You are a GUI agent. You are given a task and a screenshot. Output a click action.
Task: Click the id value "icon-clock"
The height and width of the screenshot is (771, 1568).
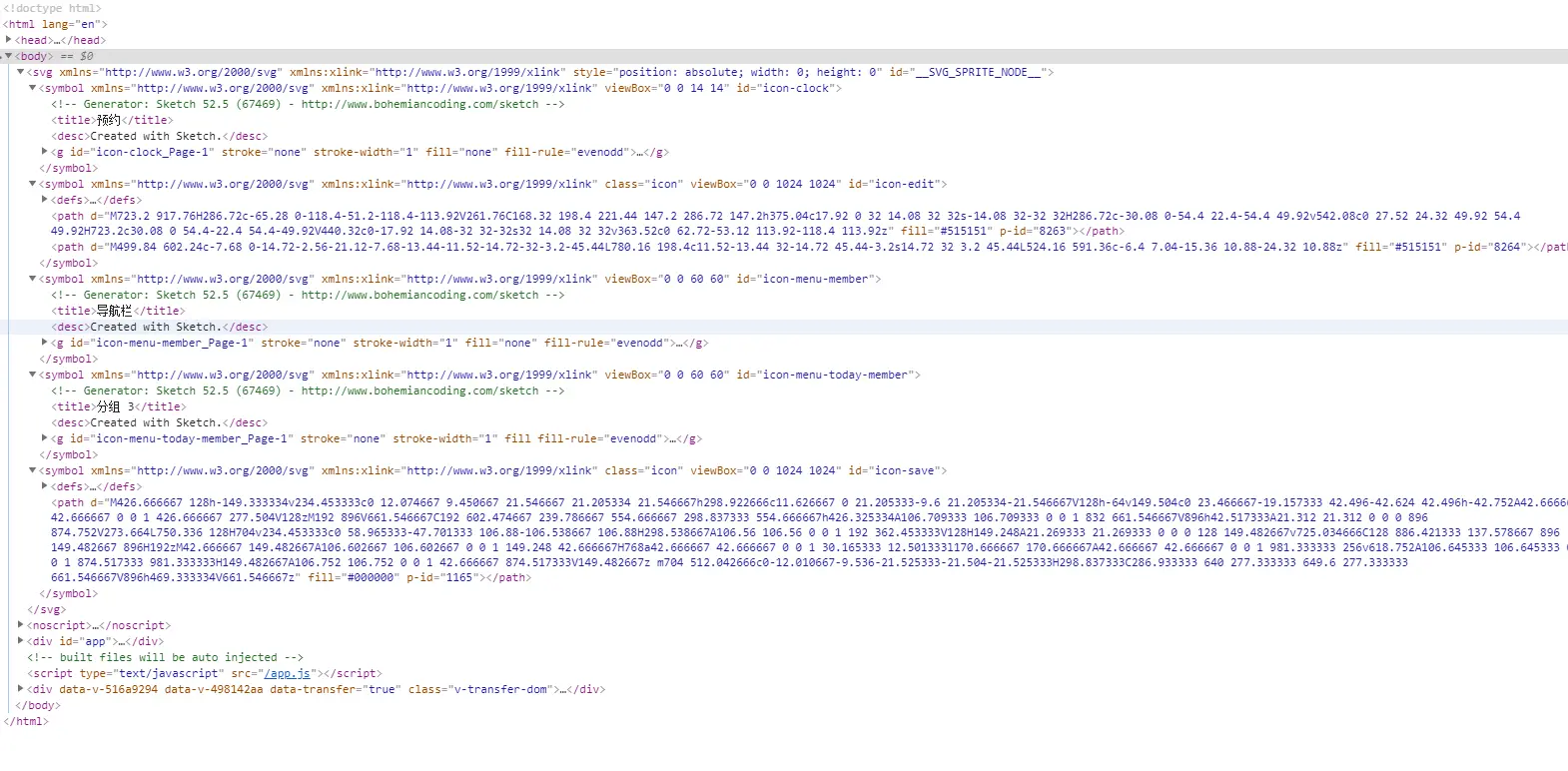point(795,88)
